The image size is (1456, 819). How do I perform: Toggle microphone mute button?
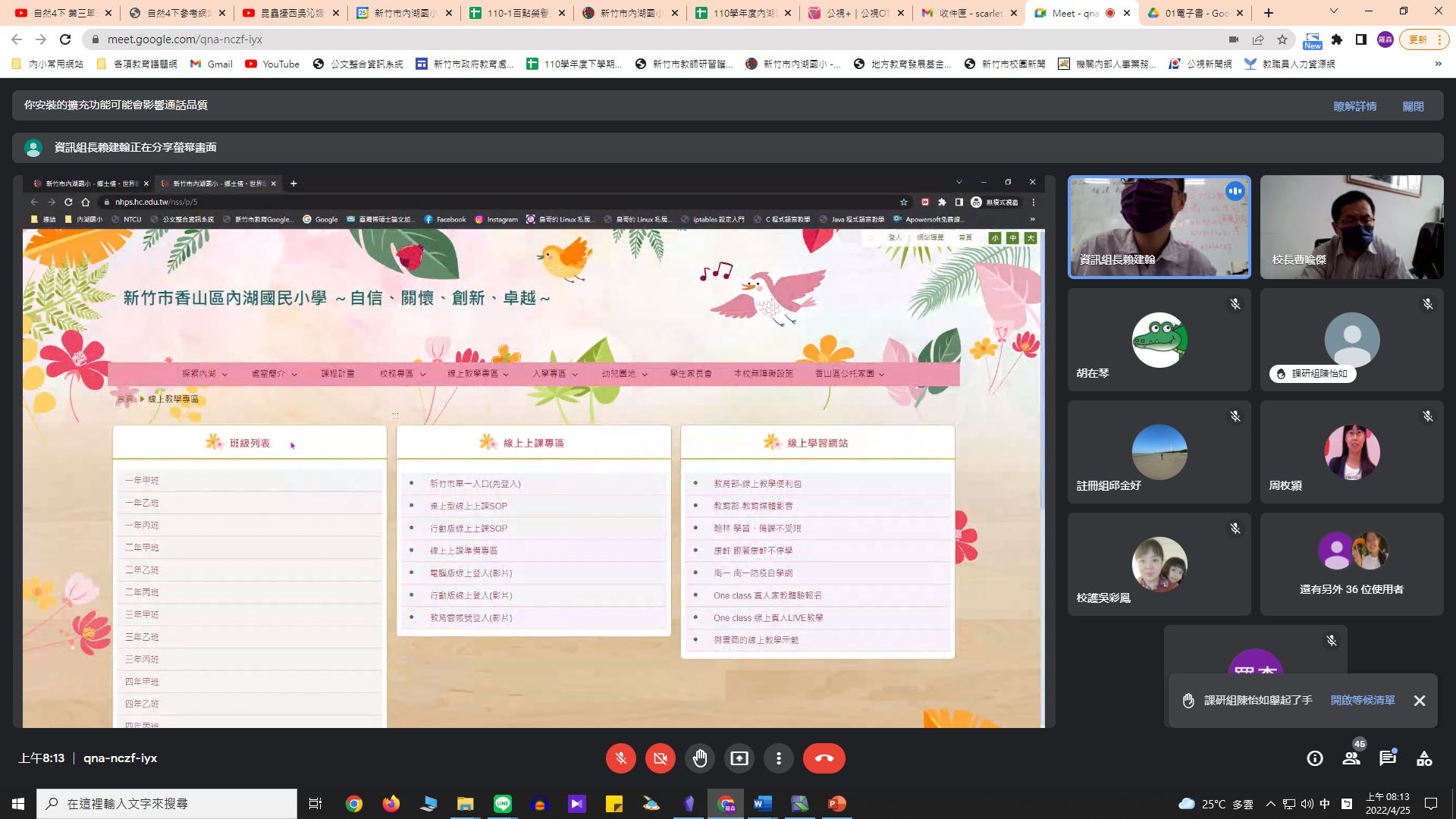click(x=620, y=758)
